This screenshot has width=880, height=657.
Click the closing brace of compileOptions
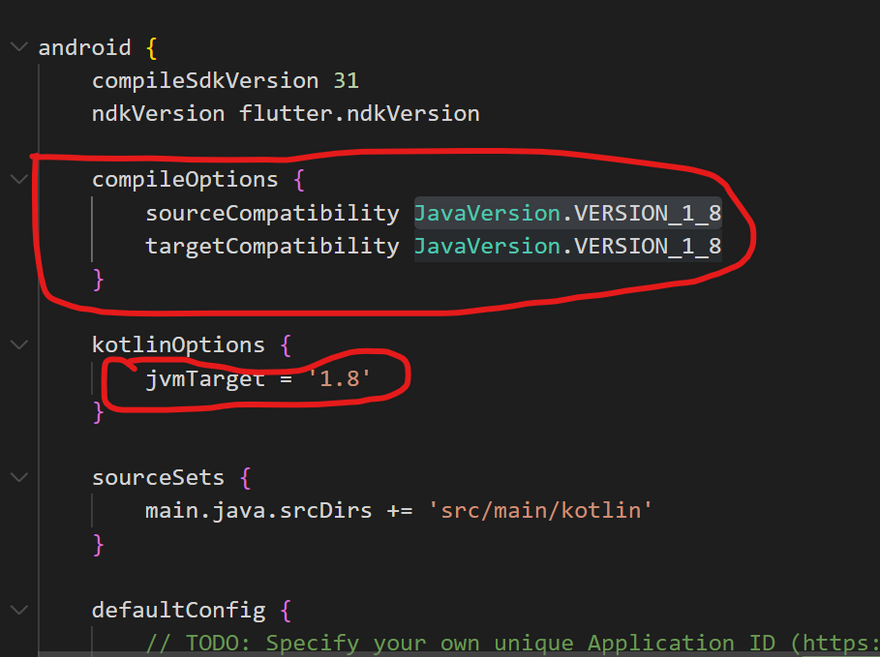click(x=98, y=278)
